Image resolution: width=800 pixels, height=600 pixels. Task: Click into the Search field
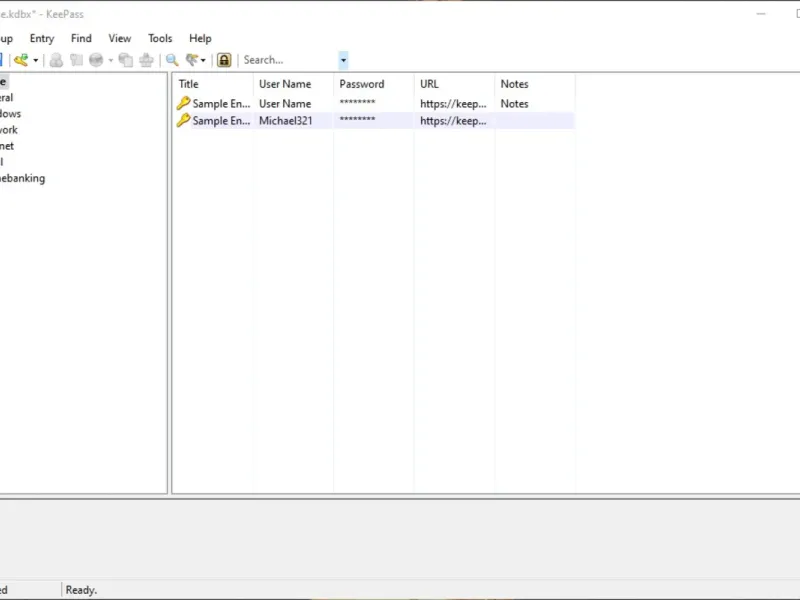point(289,60)
